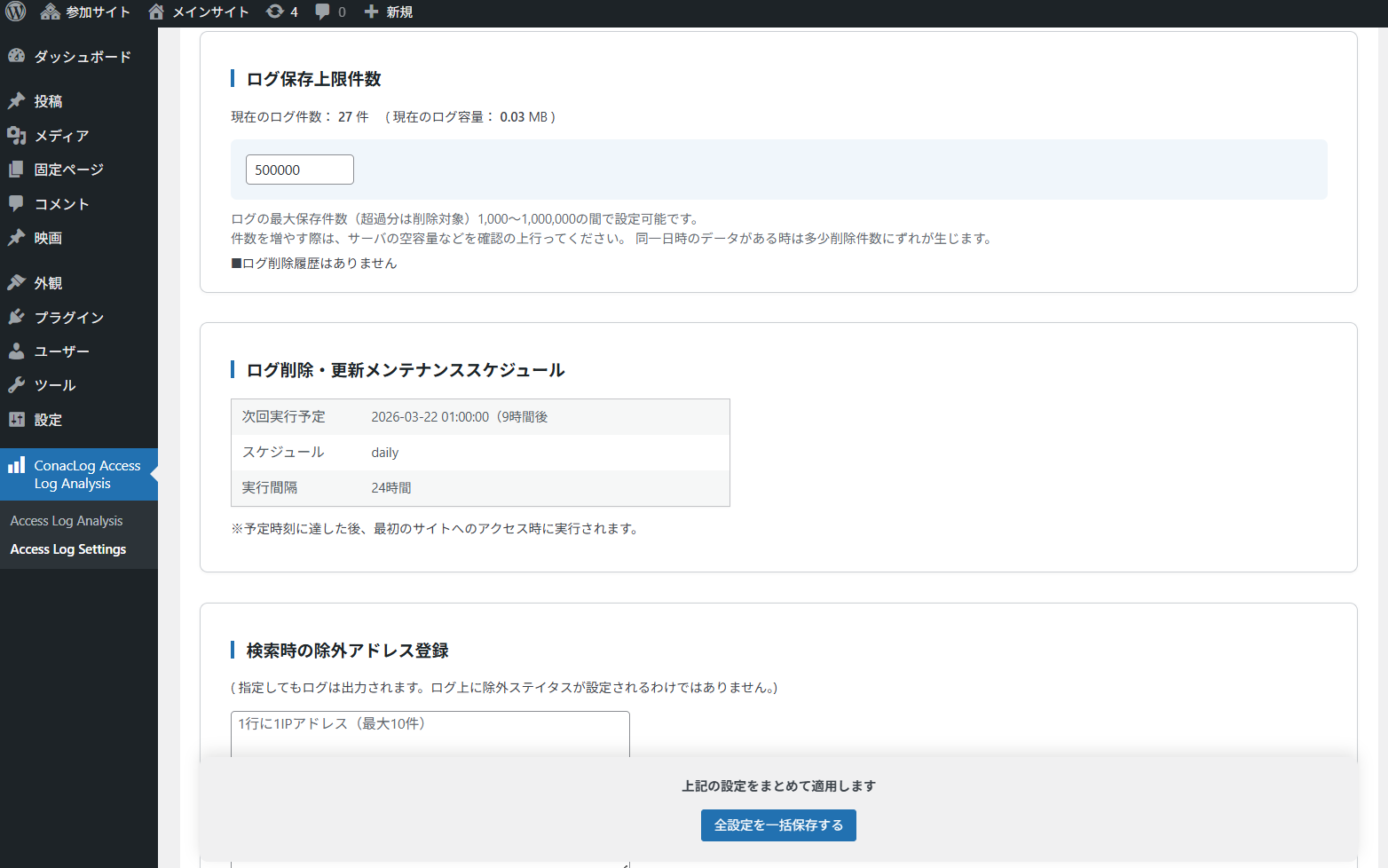
Task: Click the daily schedule value
Action: tap(384, 453)
